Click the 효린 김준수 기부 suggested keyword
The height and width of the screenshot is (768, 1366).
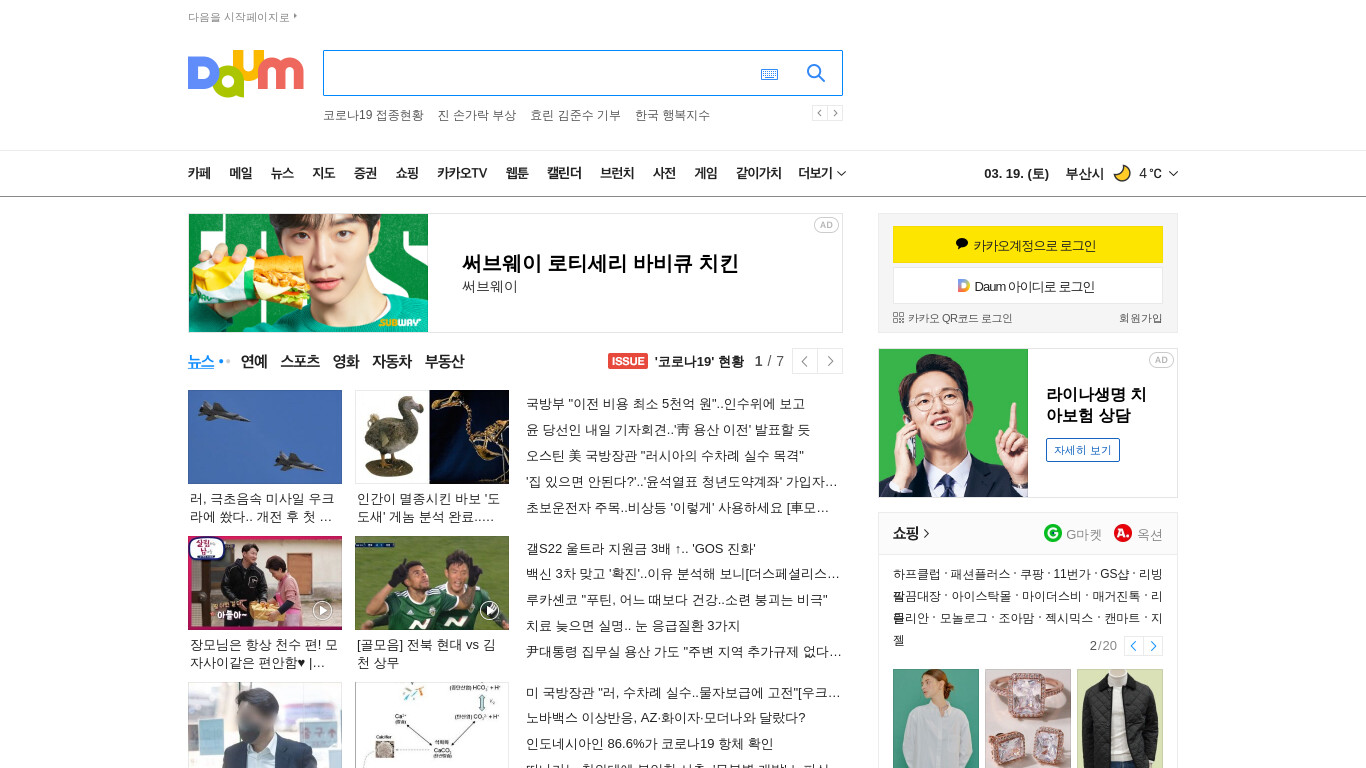point(575,115)
